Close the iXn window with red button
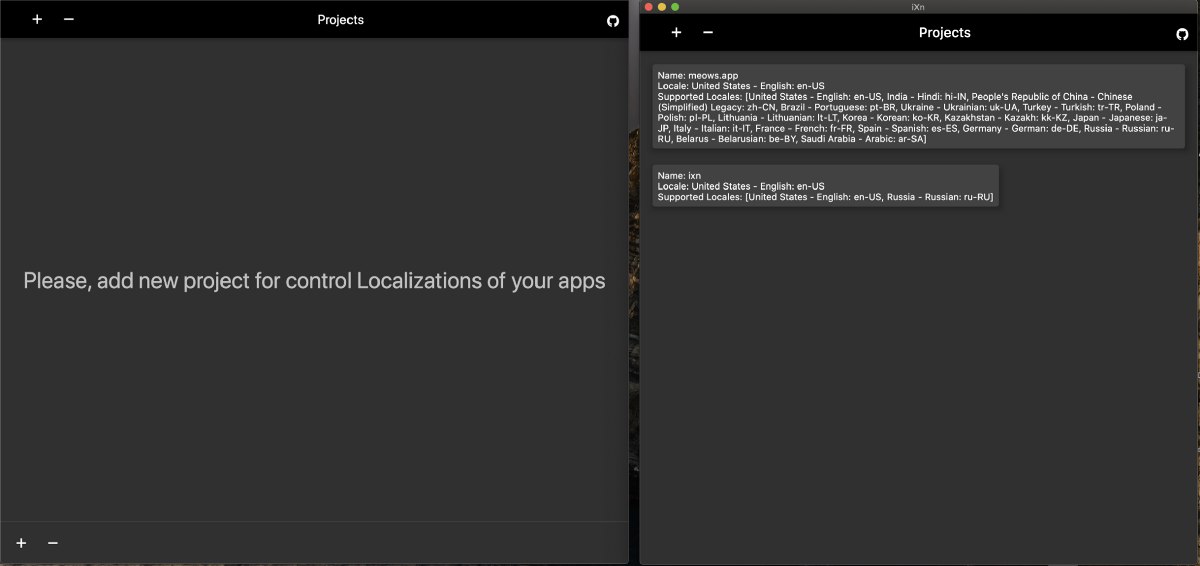The height and width of the screenshot is (566, 1200). (x=648, y=7)
